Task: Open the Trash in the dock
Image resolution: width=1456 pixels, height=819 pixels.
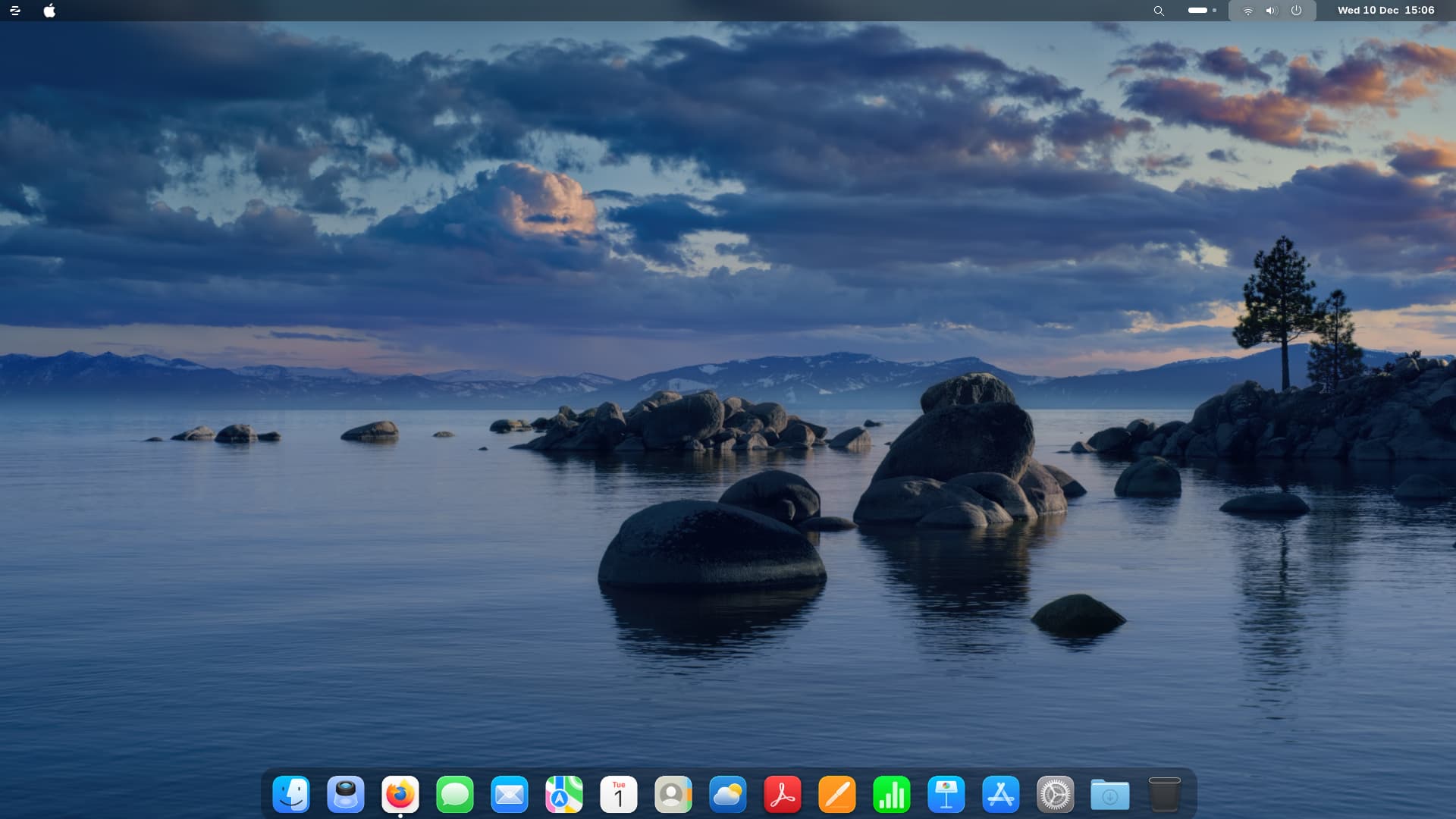Action: (1165, 795)
